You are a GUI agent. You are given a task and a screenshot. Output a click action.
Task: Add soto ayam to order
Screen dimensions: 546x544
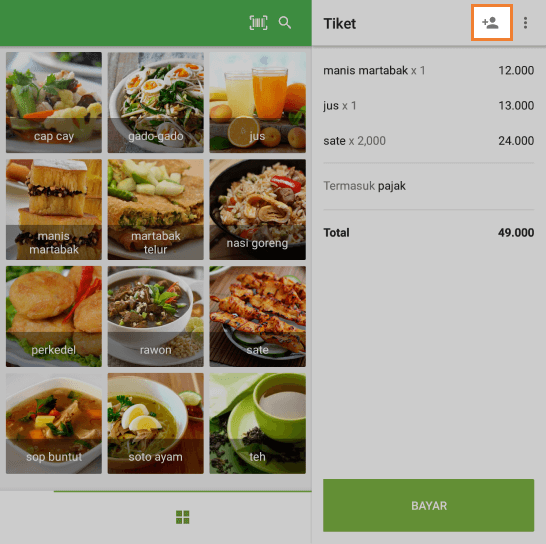(x=156, y=423)
